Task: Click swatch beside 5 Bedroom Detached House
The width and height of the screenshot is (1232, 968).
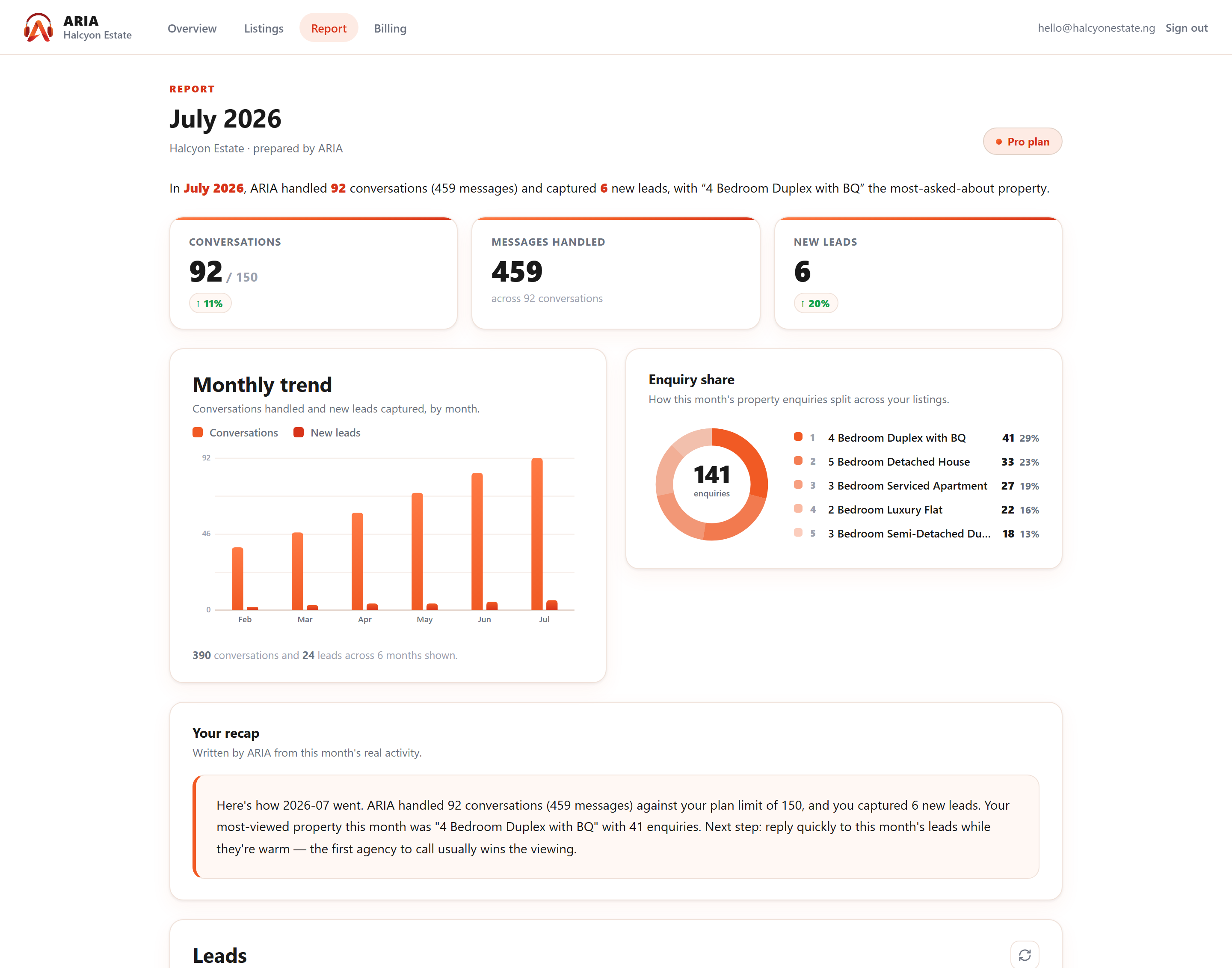Action: pyautogui.click(x=798, y=461)
